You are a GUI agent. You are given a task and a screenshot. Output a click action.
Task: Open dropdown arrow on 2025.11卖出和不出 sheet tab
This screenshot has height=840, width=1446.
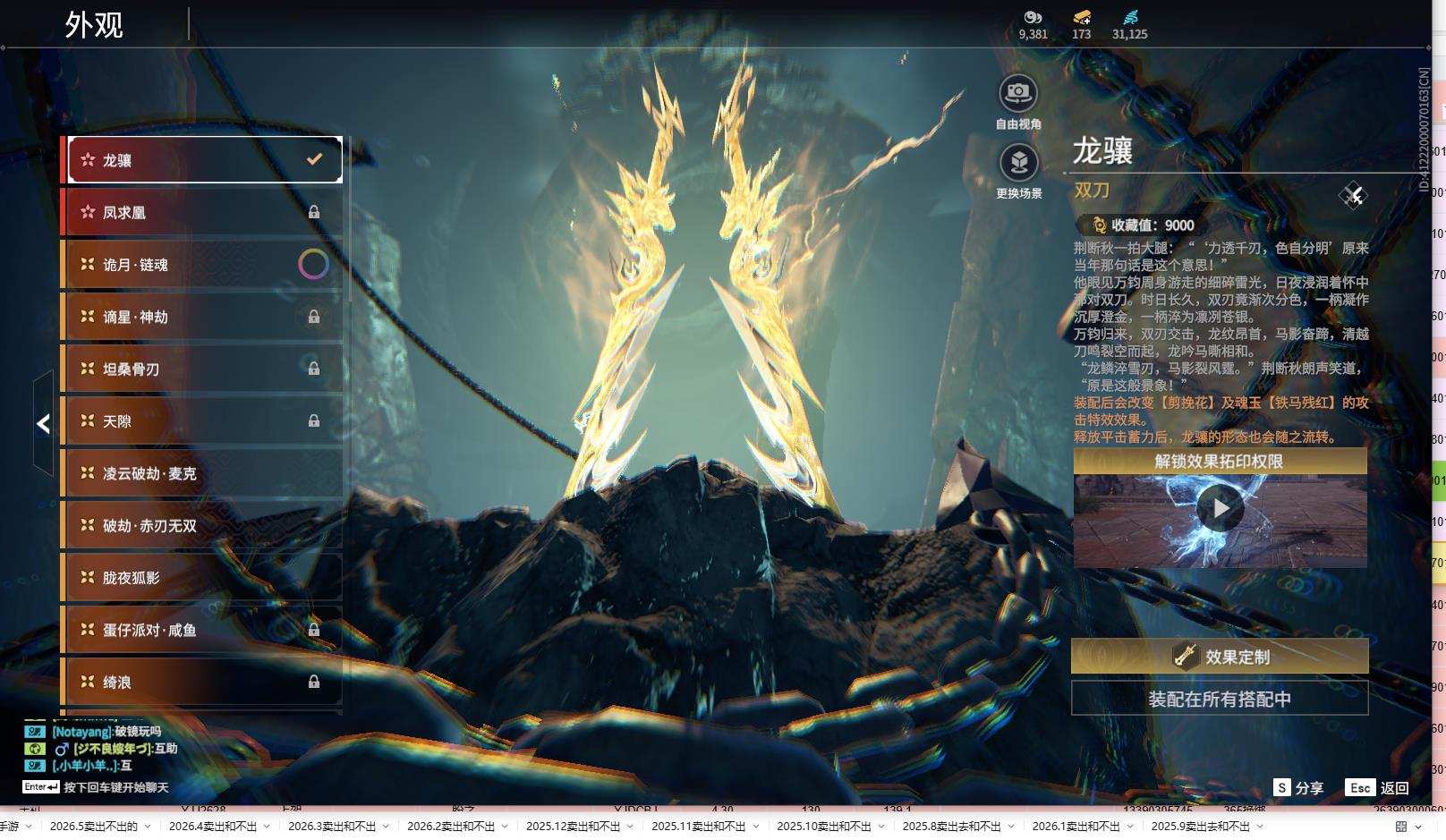click(755, 827)
